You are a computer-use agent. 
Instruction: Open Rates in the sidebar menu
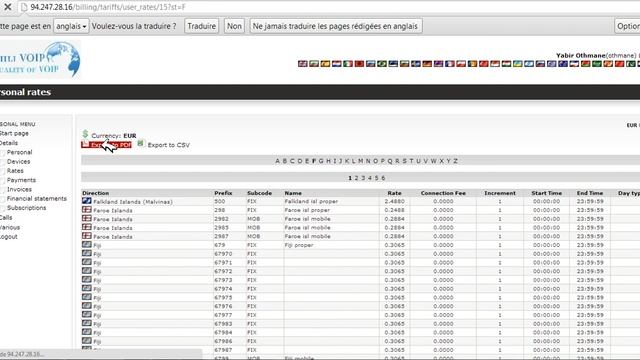pos(15,171)
